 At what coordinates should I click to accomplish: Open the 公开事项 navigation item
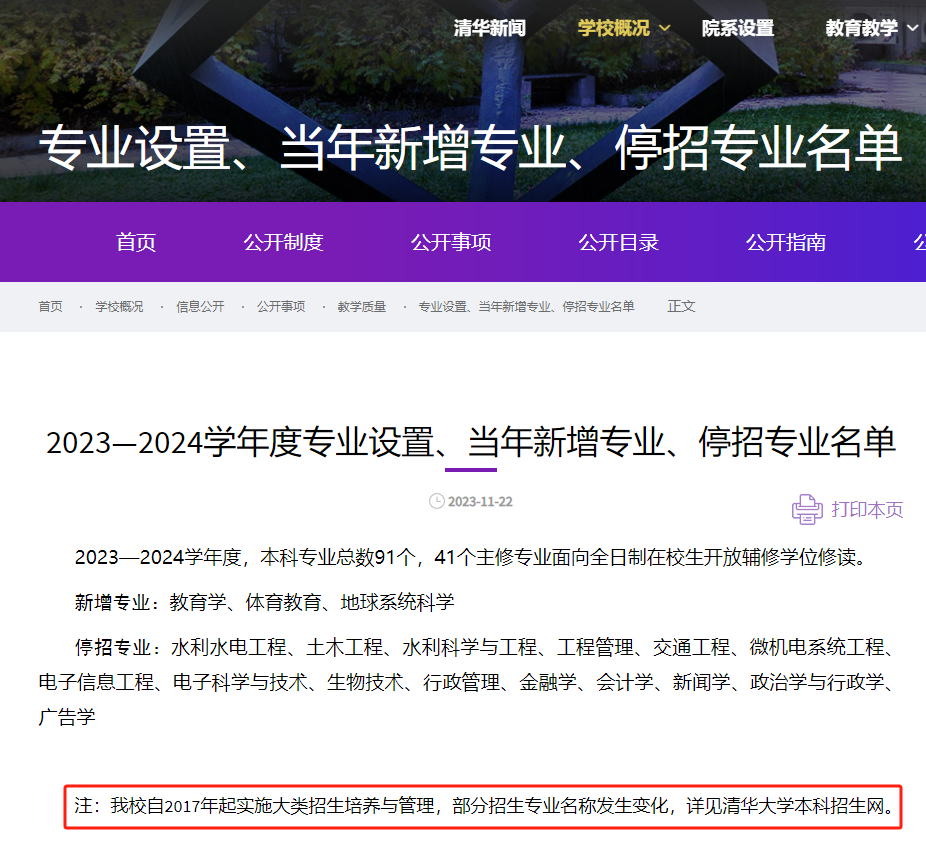coord(450,242)
